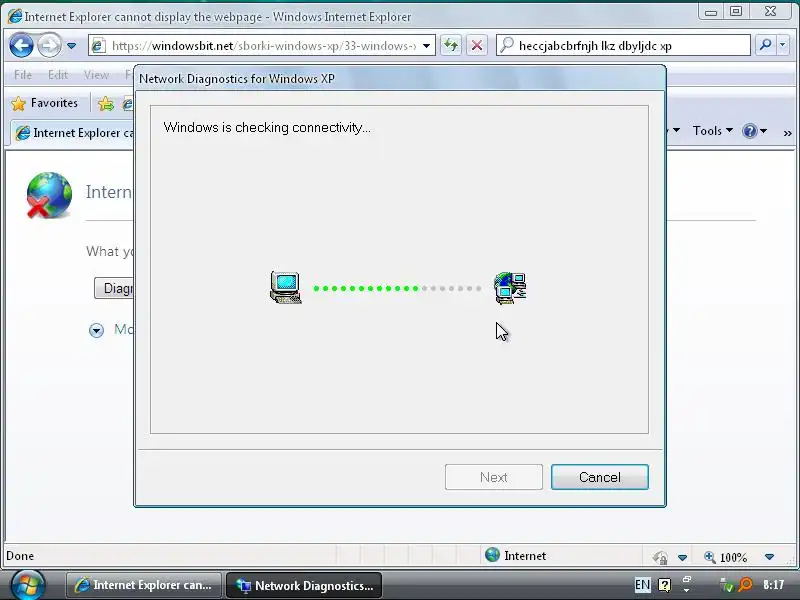This screenshot has height=600, width=800.
Task: Click the language bar help icon
Action: pos(664,585)
